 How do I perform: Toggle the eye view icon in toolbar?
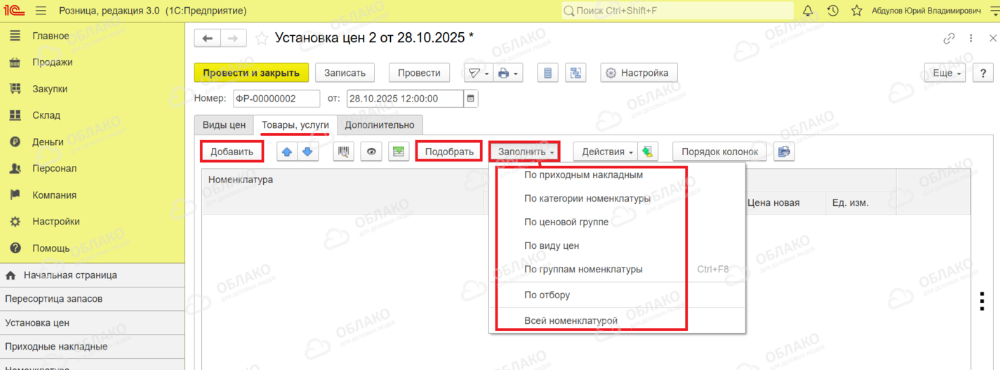coord(371,152)
